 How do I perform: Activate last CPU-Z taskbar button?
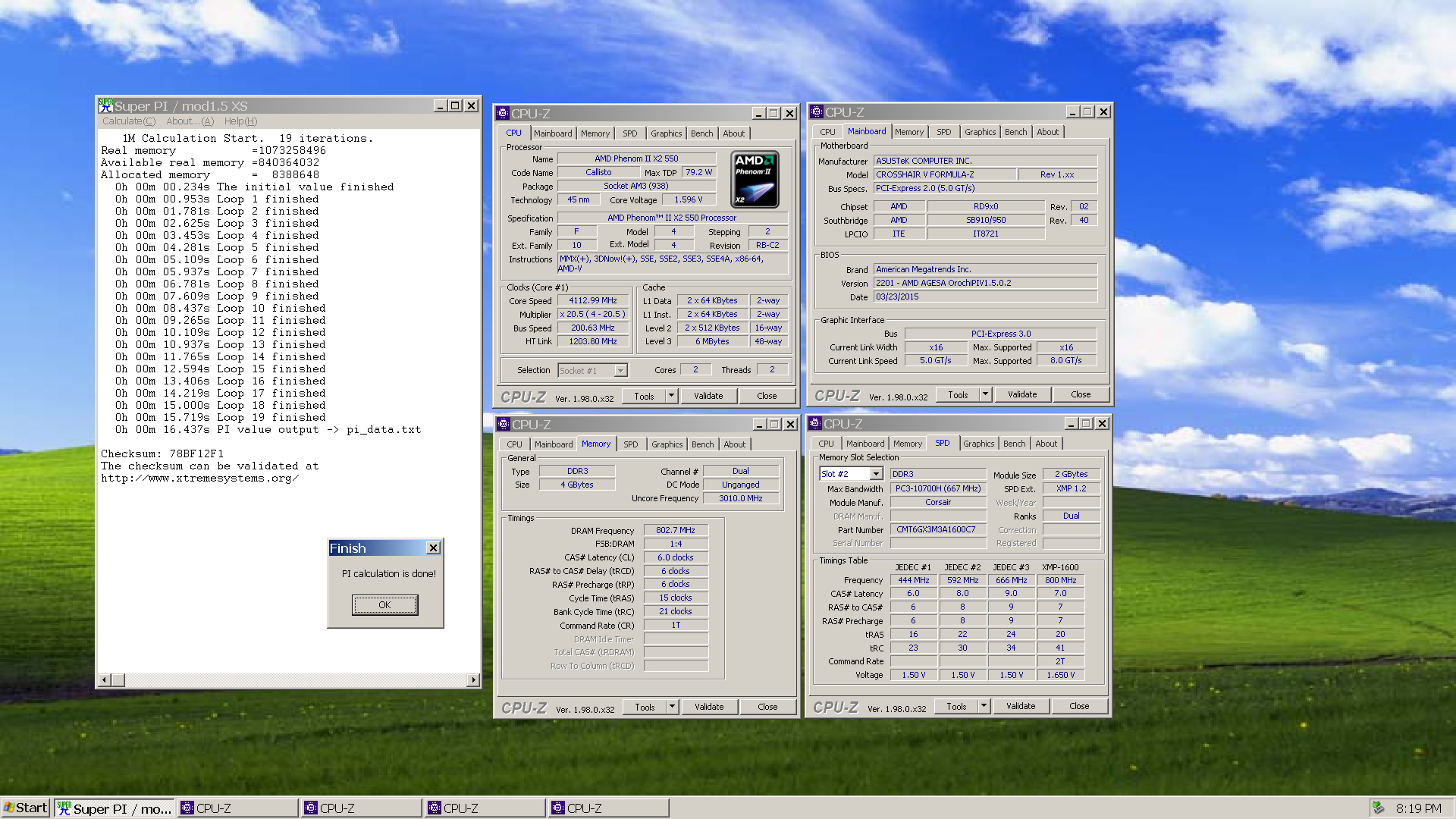pyautogui.click(x=609, y=808)
